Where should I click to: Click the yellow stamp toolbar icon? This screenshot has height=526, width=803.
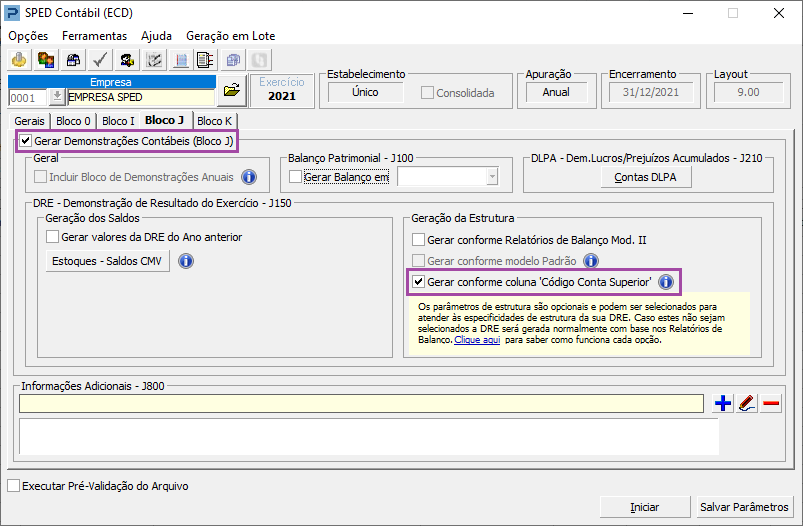click(x=19, y=60)
